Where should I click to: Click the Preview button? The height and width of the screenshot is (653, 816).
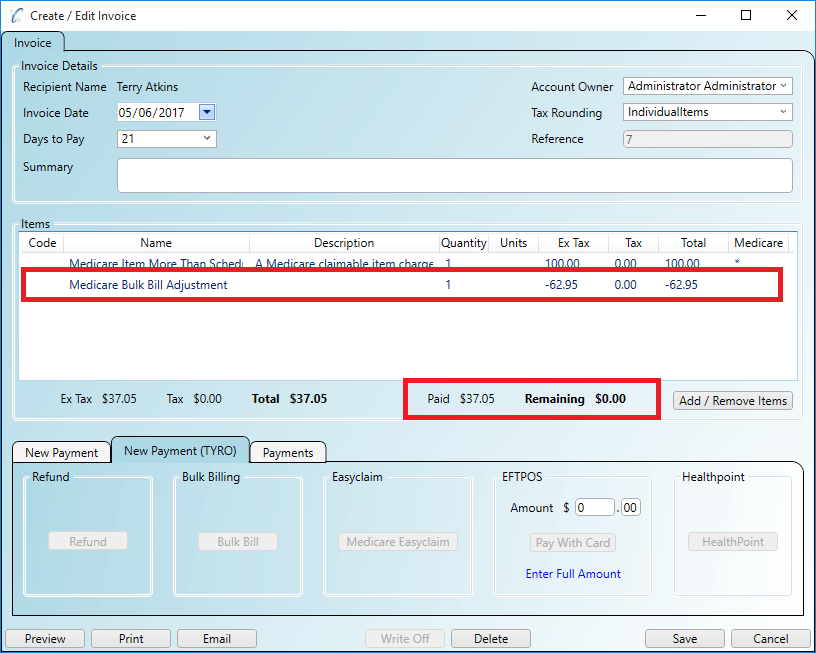[x=44, y=638]
